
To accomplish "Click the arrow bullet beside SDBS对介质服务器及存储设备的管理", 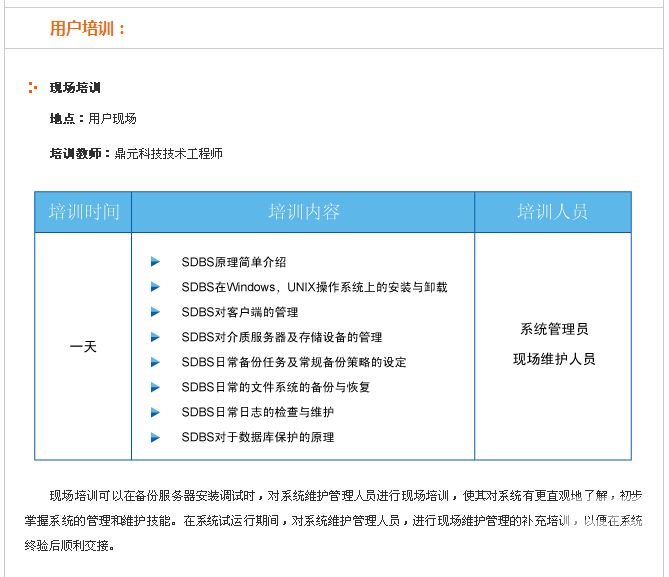I will [x=155, y=337].
